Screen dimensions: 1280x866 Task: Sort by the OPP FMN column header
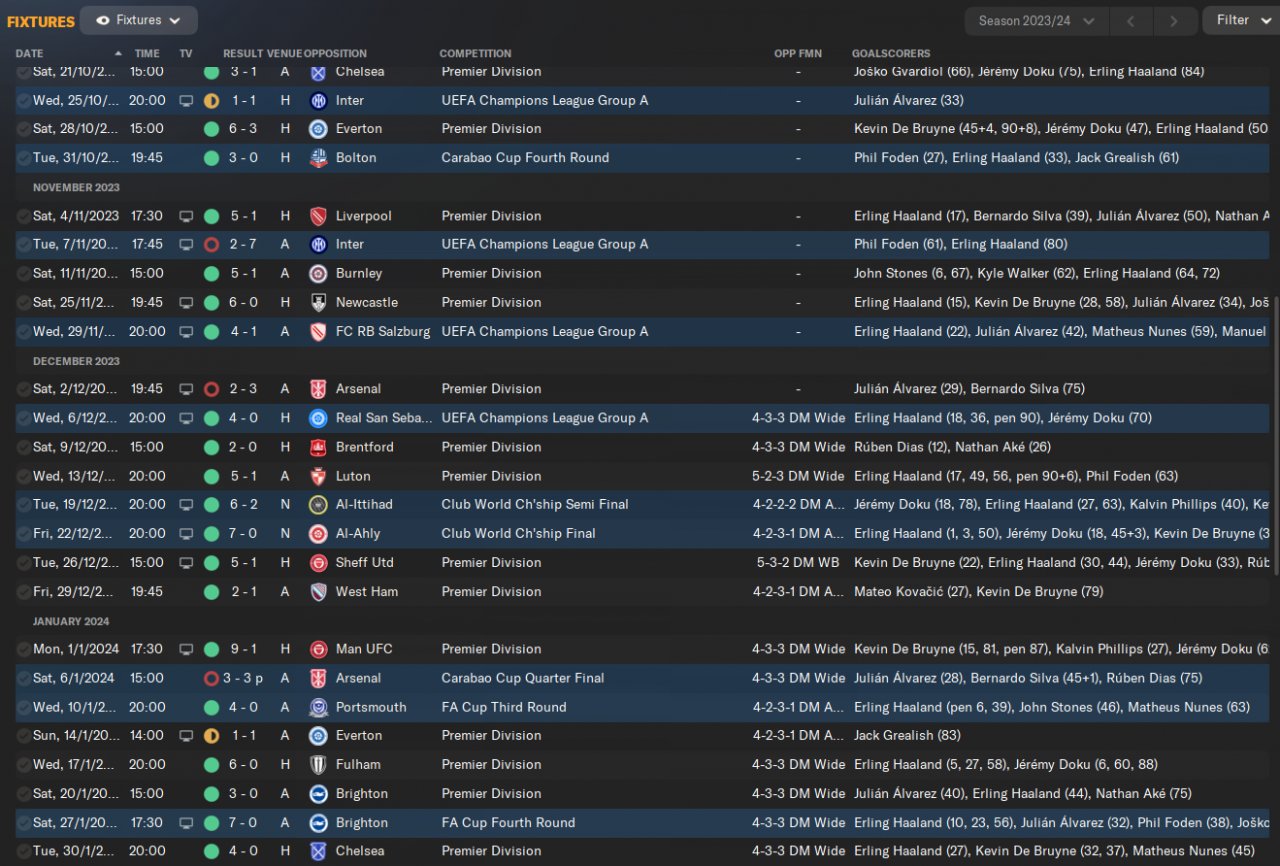click(x=798, y=54)
